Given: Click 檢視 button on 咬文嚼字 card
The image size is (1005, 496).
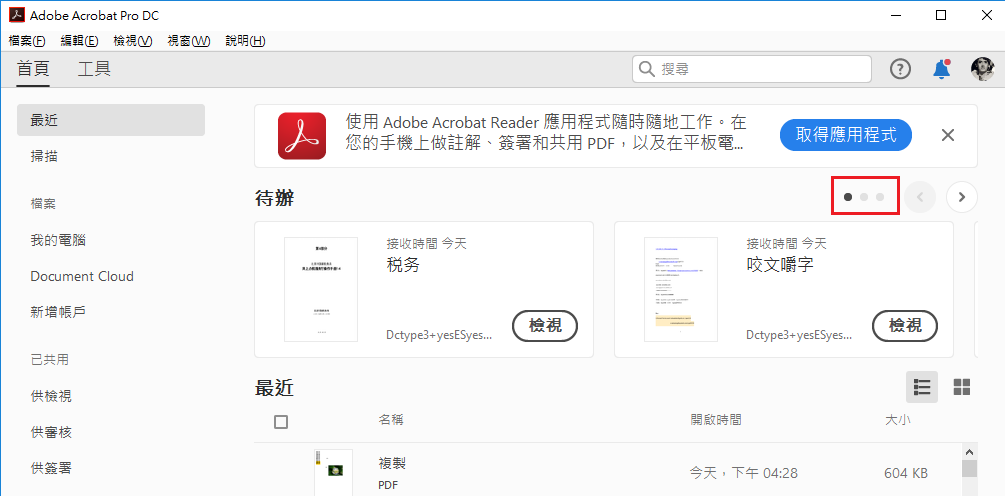Looking at the screenshot, I should (905, 326).
